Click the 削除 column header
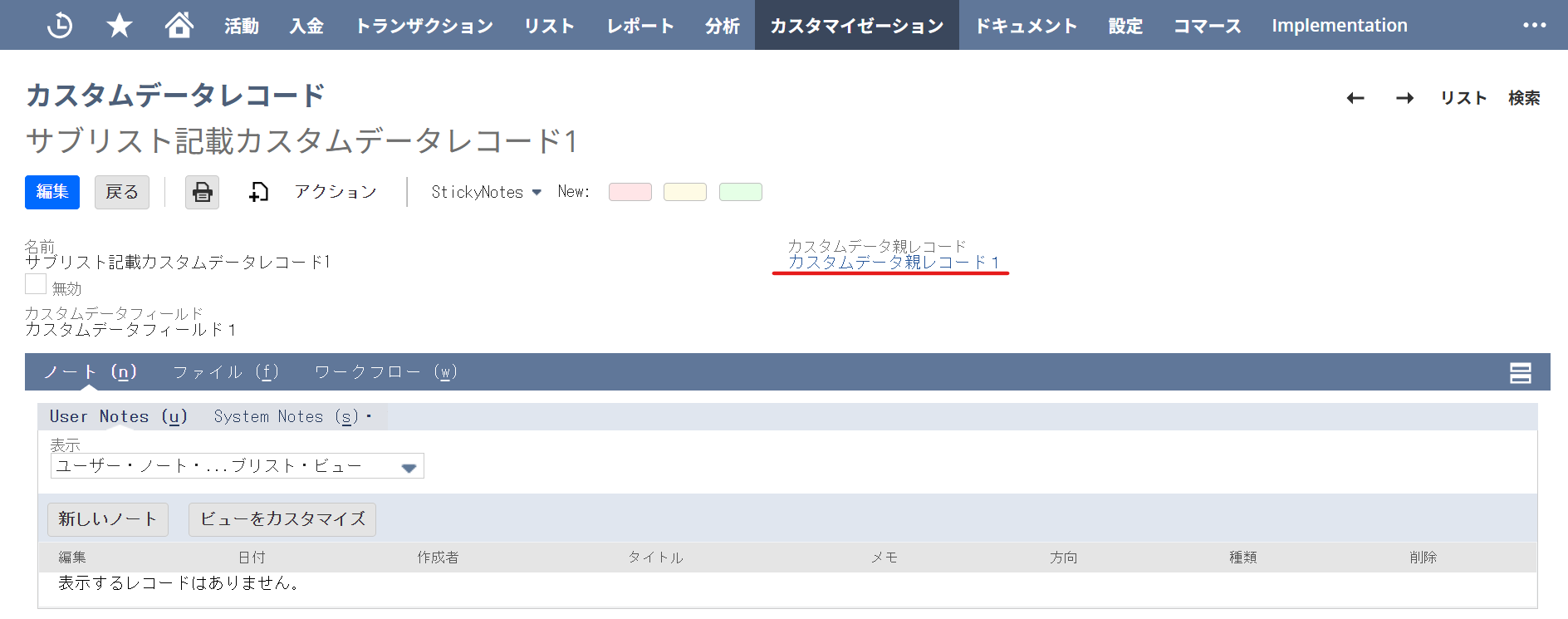1568x619 pixels. (1423, 558)
